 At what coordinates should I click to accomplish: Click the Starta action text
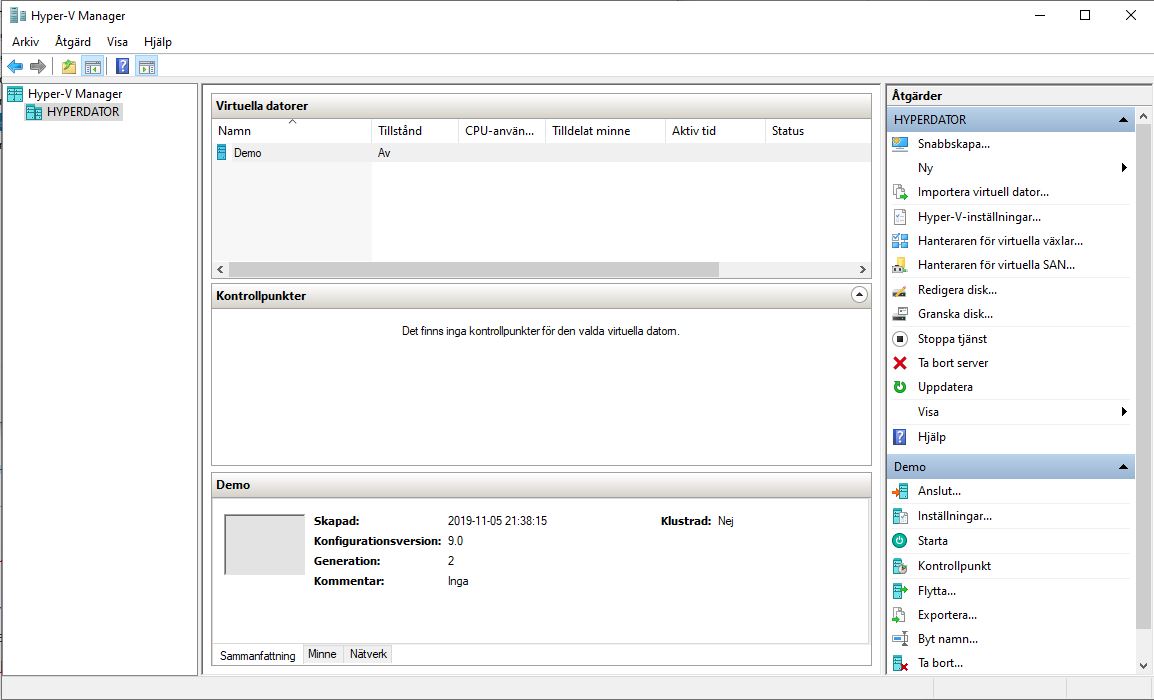pos(932,541)
